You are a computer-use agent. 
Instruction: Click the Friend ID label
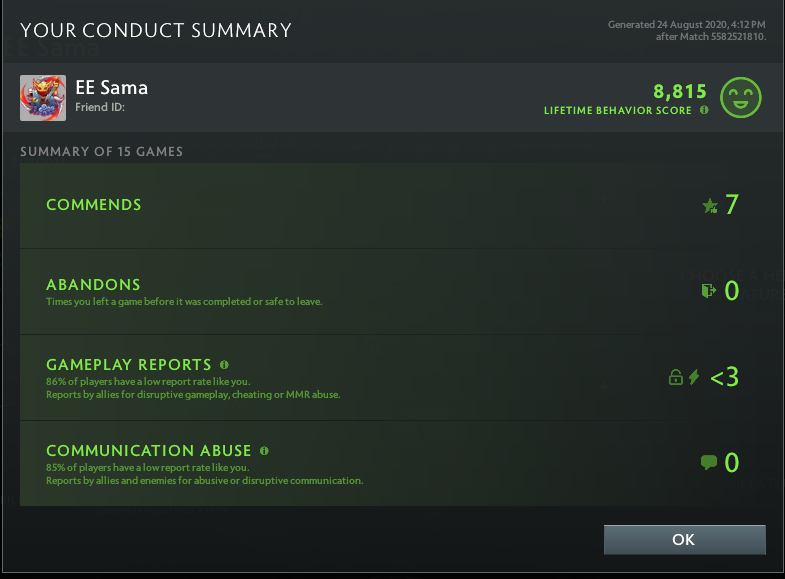click(x=99, y=107)
